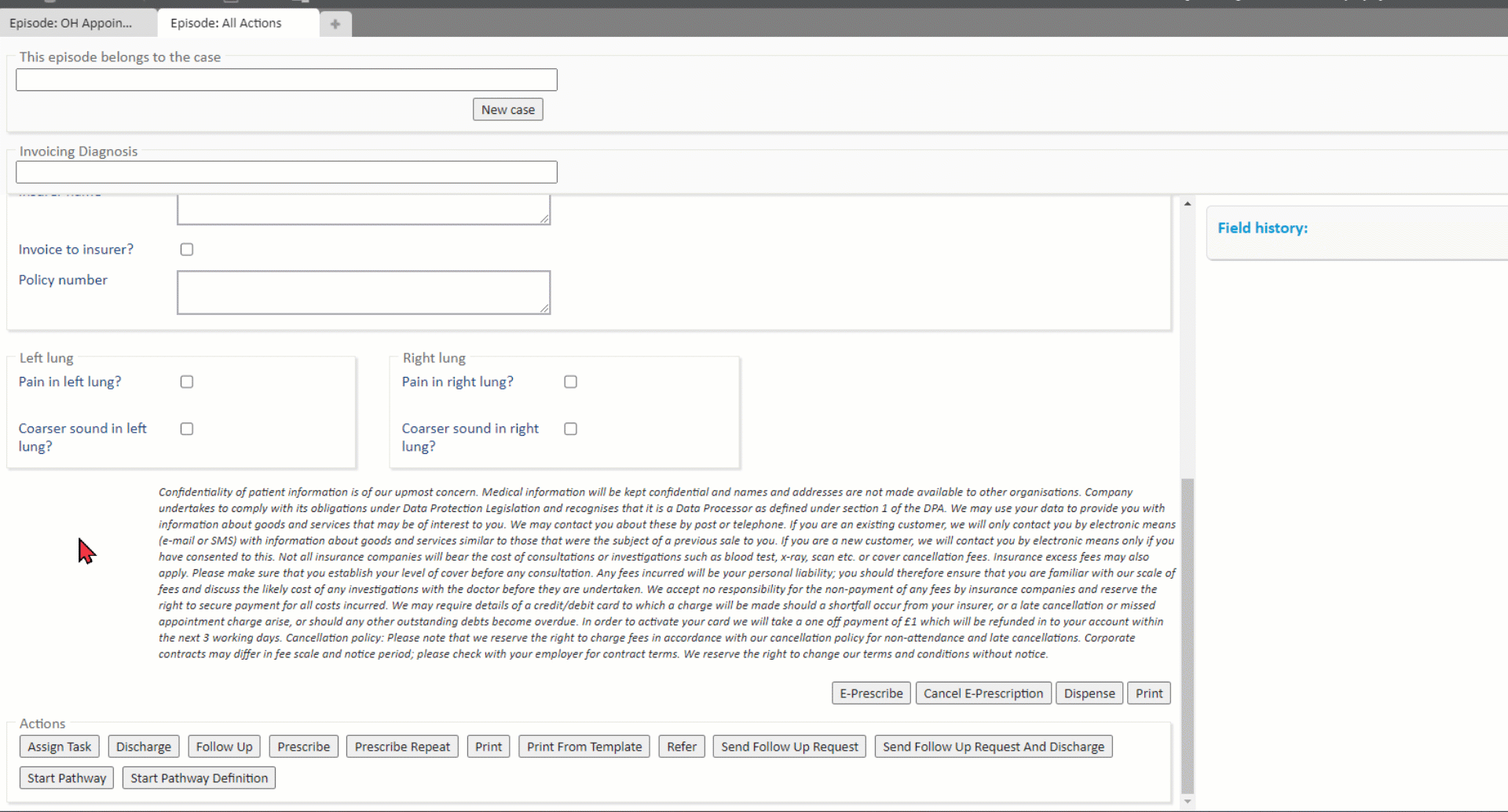Image resolution: width=1508 pixels, height=812 pixels.
Task: Check the Invoice to insurer checkbox
Action: 186,250
